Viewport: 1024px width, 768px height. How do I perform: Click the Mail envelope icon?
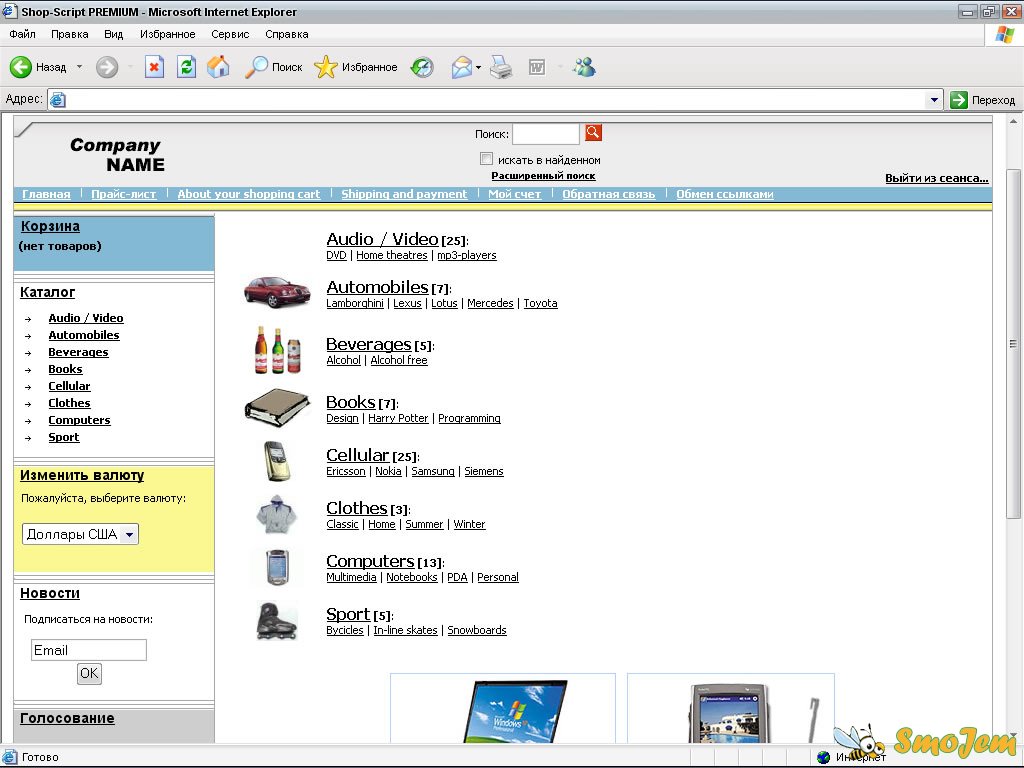[x=461, y=67]
